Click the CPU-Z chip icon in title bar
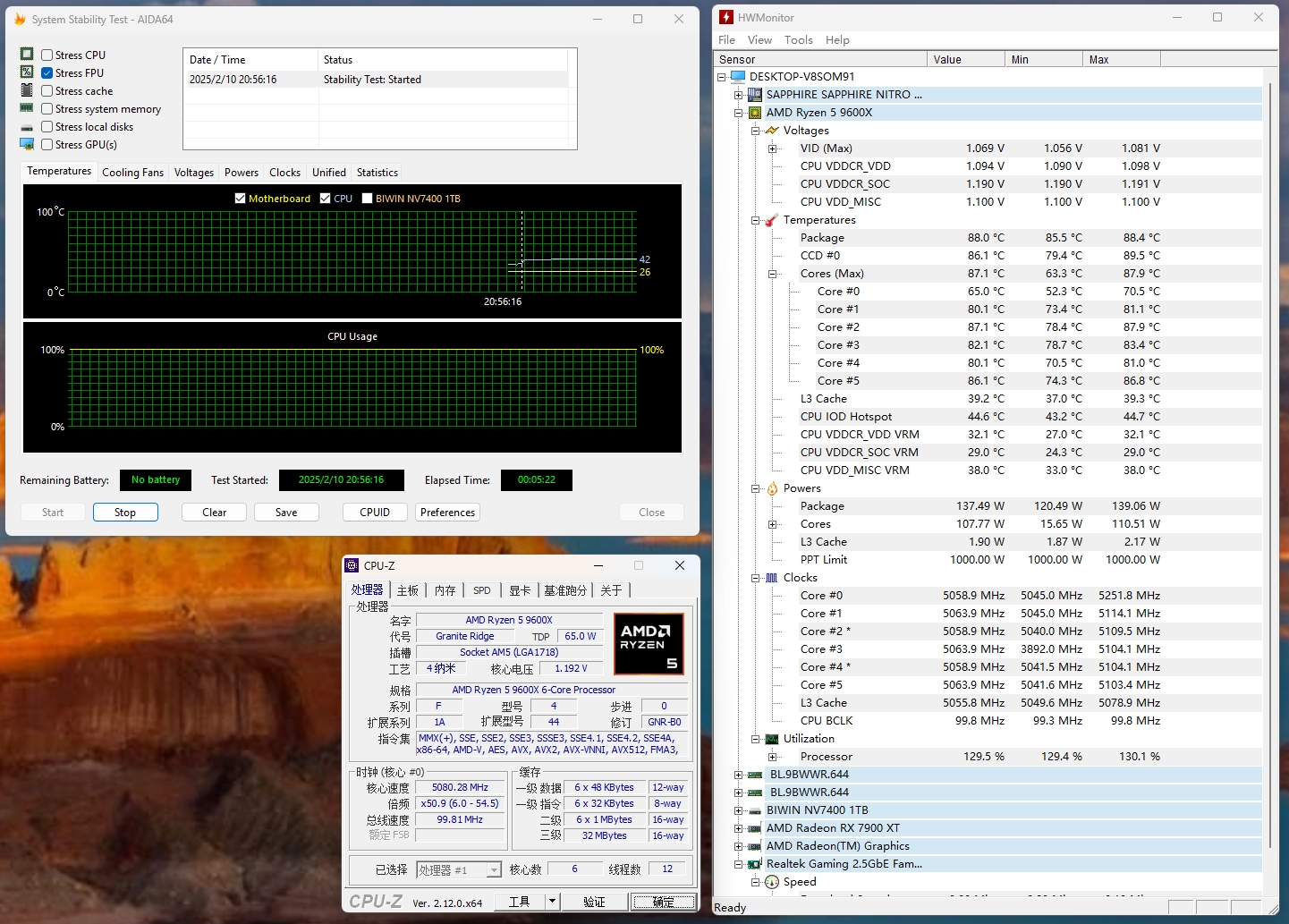This screenshot has width=1289, height=924. click(352, 565)
